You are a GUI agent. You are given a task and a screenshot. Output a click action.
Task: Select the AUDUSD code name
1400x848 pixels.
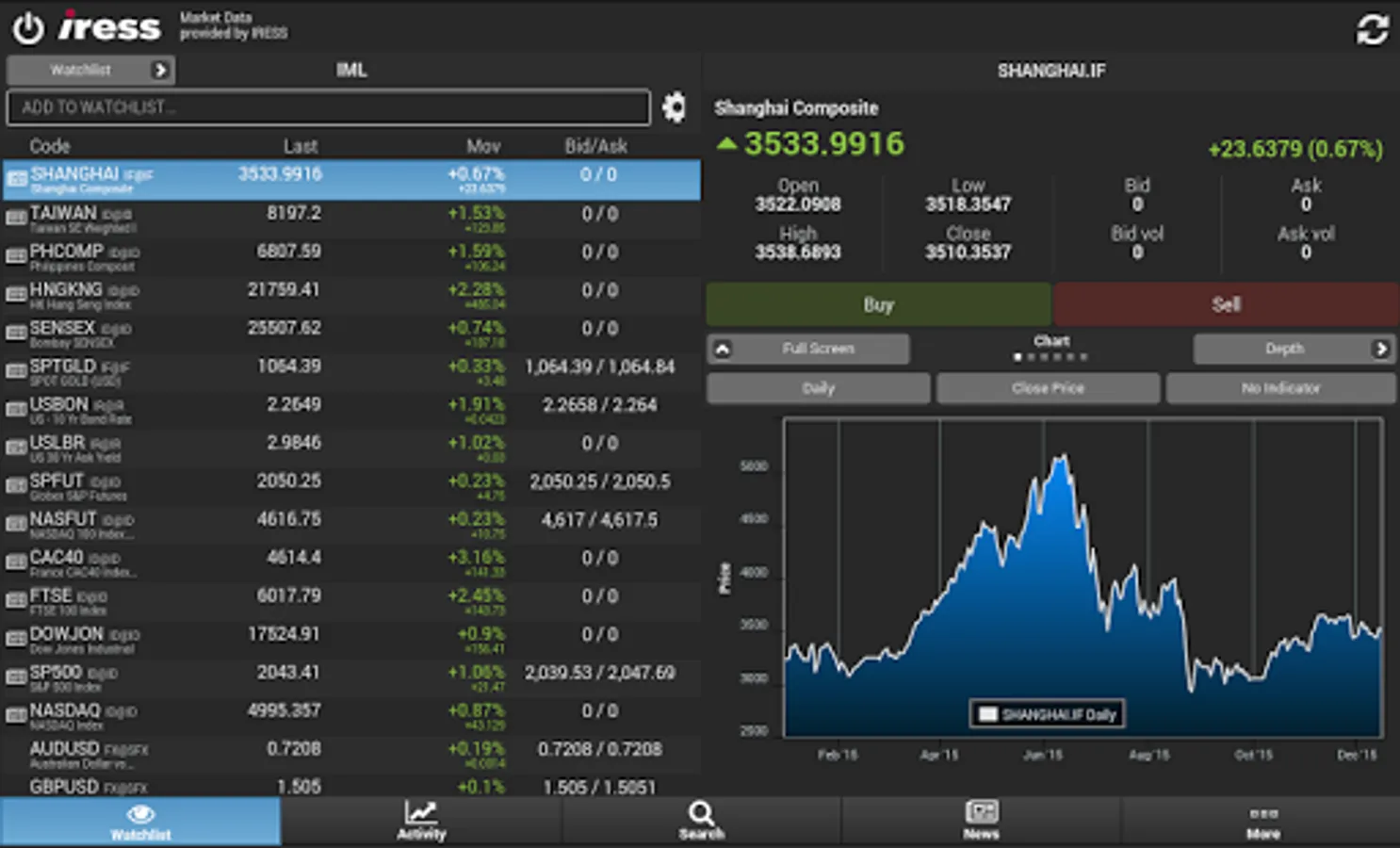pos(64,748)
